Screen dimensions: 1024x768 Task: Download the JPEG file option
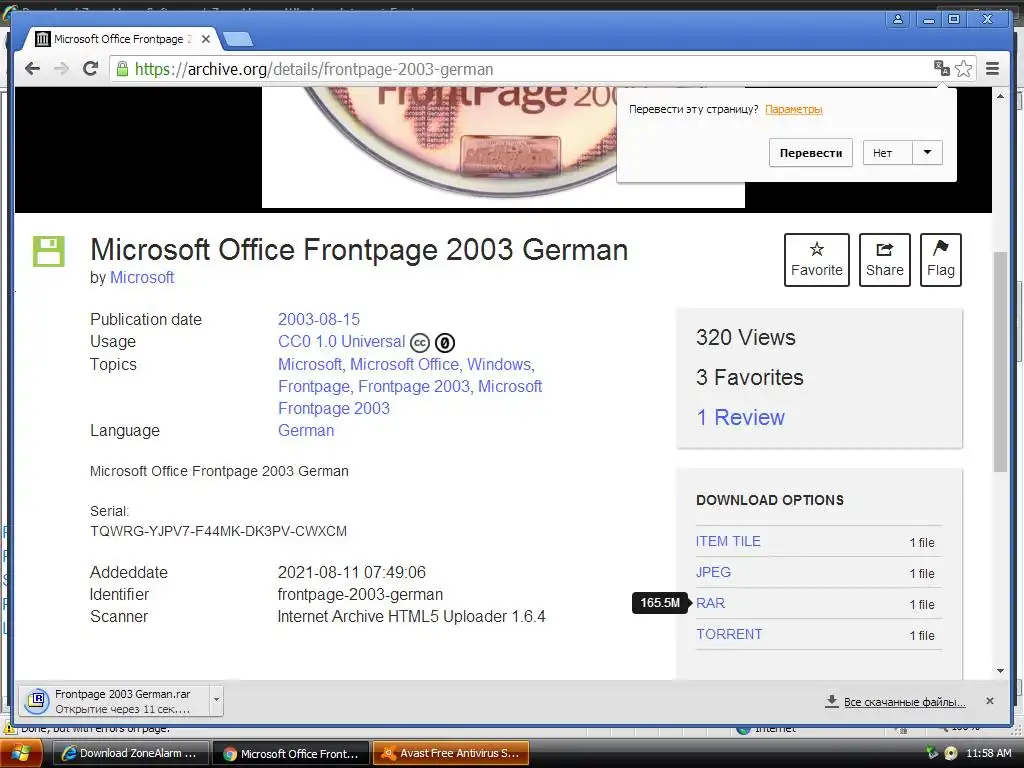(x=713, y=572)
